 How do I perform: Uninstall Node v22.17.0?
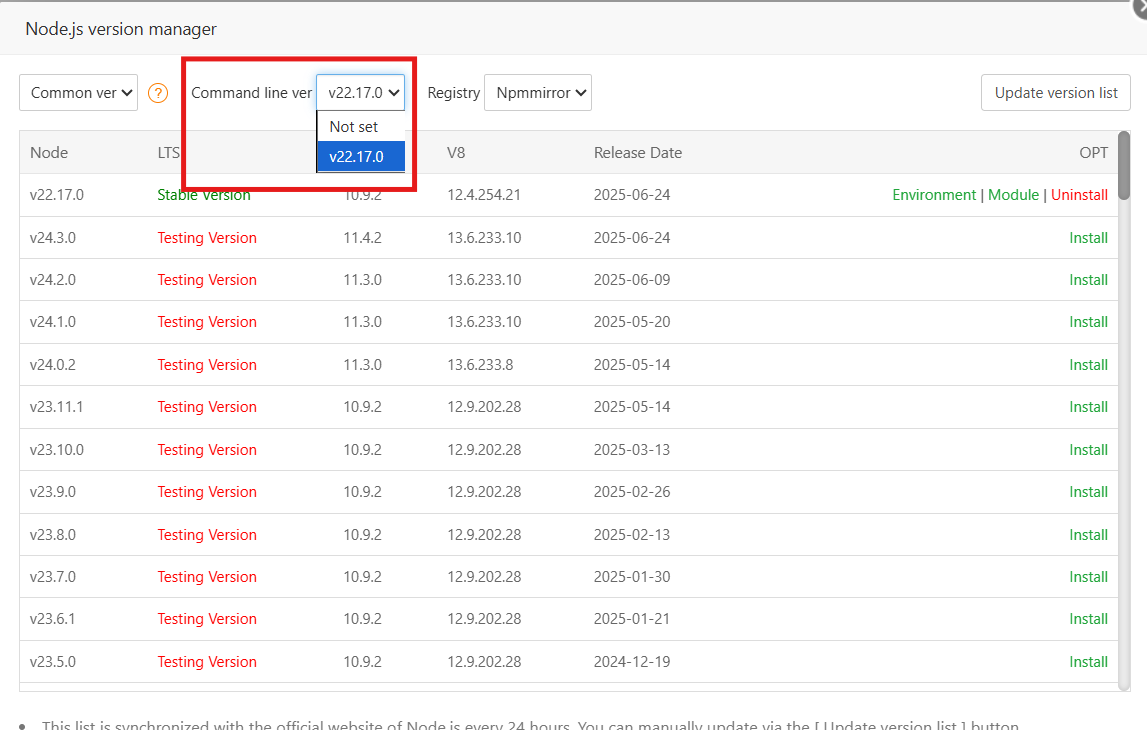point(1079,195)
